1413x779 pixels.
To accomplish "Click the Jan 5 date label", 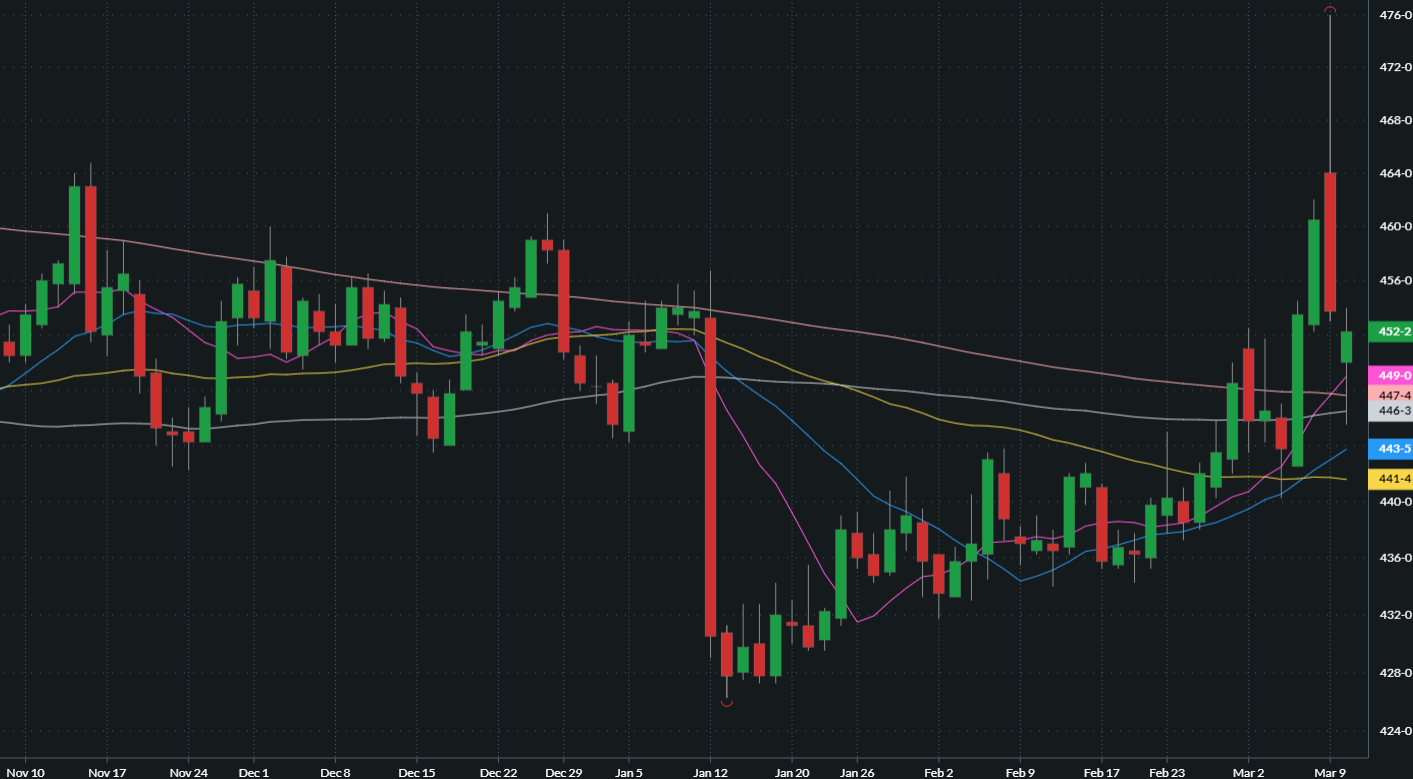I will tap(629, 773).
